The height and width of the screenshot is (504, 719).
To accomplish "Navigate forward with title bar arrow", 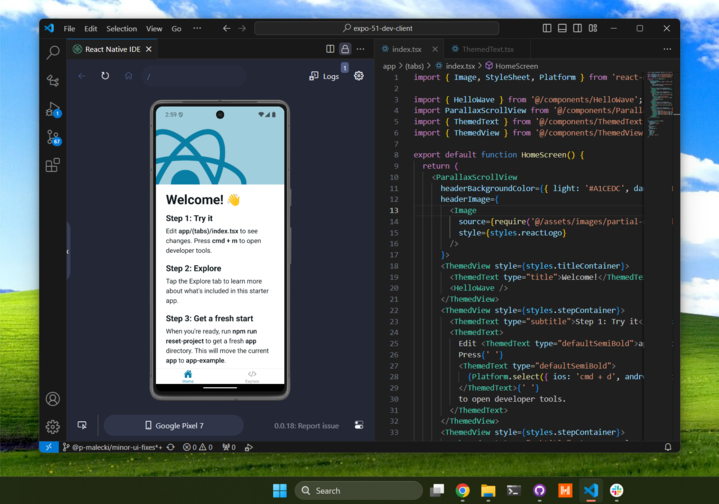I will pyautogui.click(x=242, y=28).
